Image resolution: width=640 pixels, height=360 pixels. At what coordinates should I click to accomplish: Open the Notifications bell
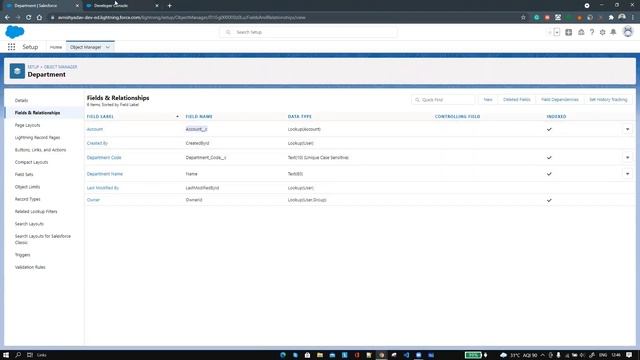point(613,32)
